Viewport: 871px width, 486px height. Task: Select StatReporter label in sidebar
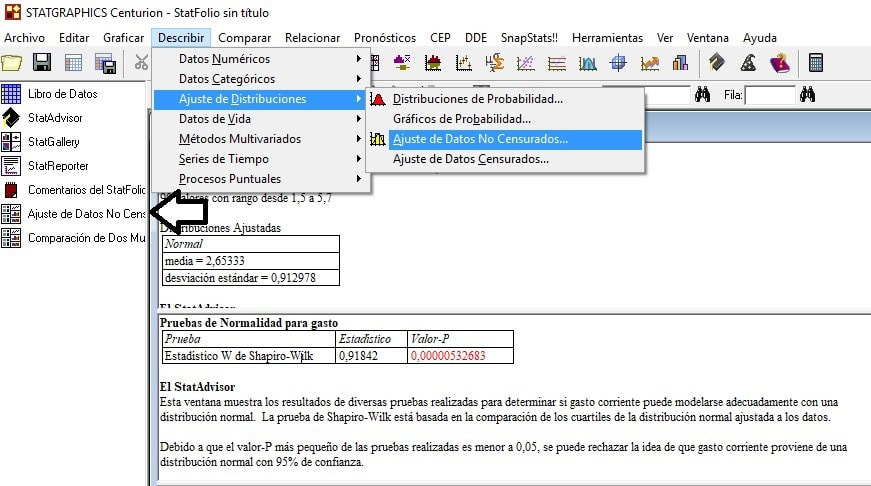click(58, 166)
